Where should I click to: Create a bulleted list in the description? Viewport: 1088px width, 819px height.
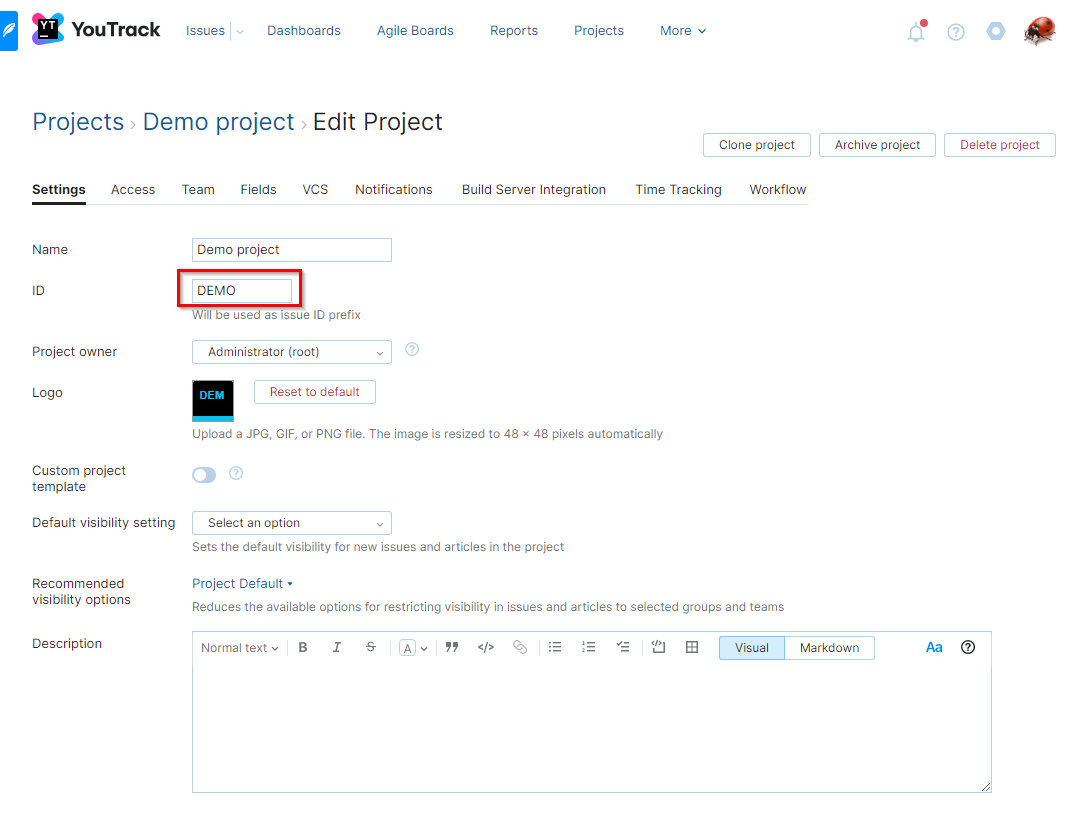[555, 647]
